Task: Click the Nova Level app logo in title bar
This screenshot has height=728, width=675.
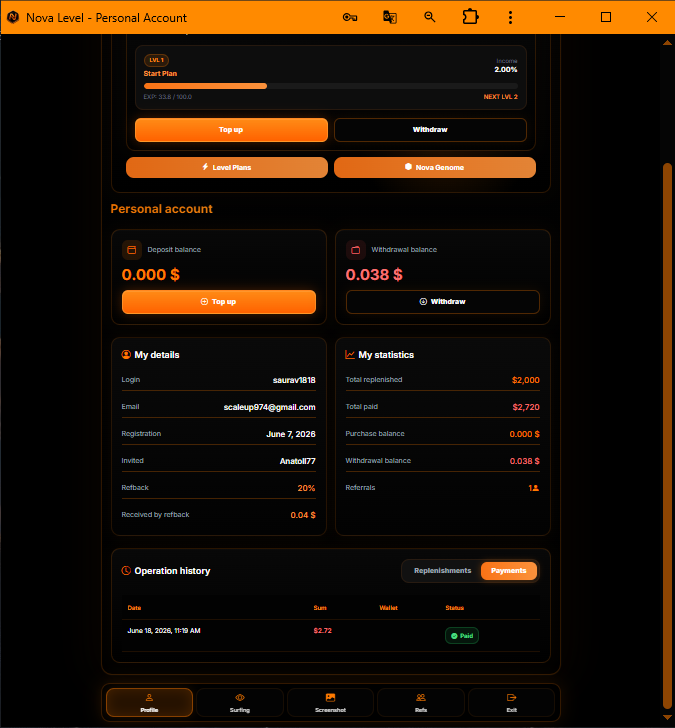Action: click(13, 18)
